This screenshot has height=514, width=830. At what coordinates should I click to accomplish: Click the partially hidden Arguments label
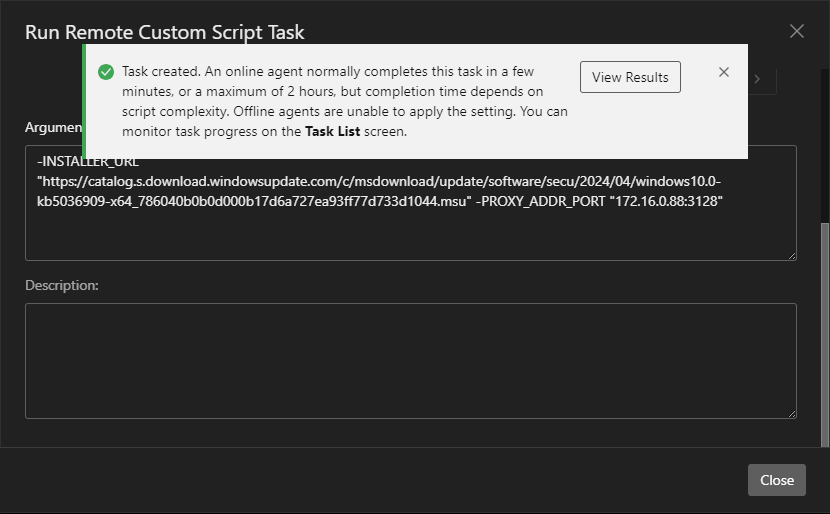point(53,128)
